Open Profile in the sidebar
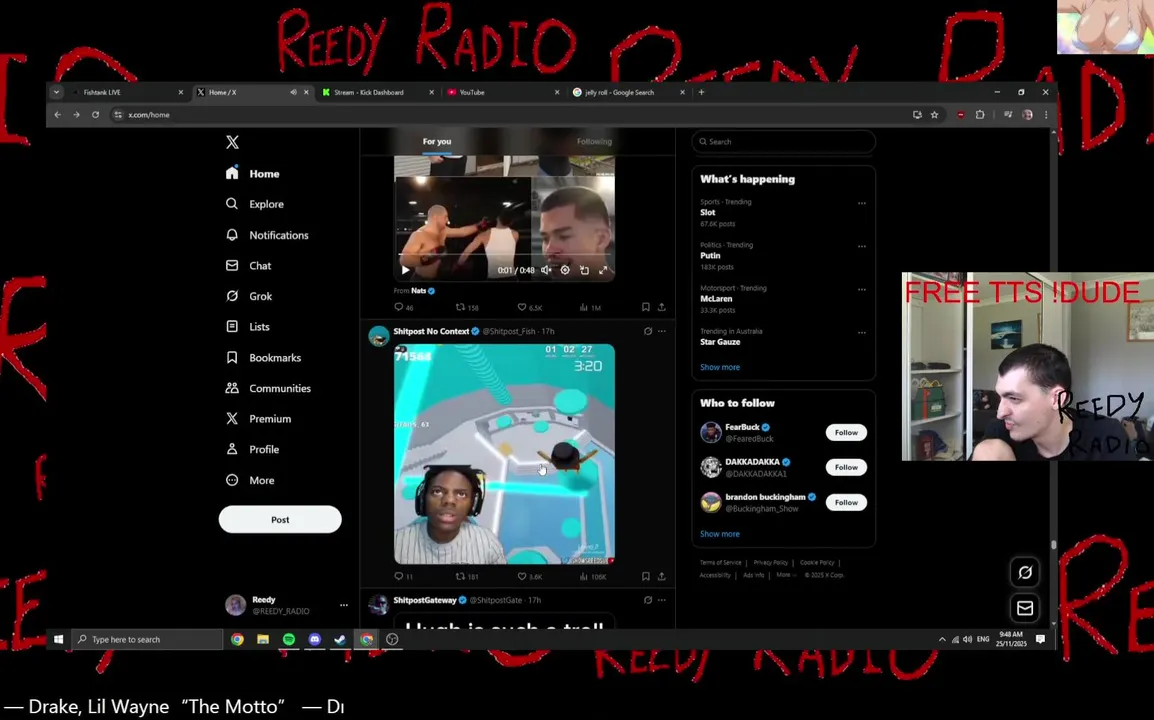This screenshot has width=1154, height=720. pos(252,449)
